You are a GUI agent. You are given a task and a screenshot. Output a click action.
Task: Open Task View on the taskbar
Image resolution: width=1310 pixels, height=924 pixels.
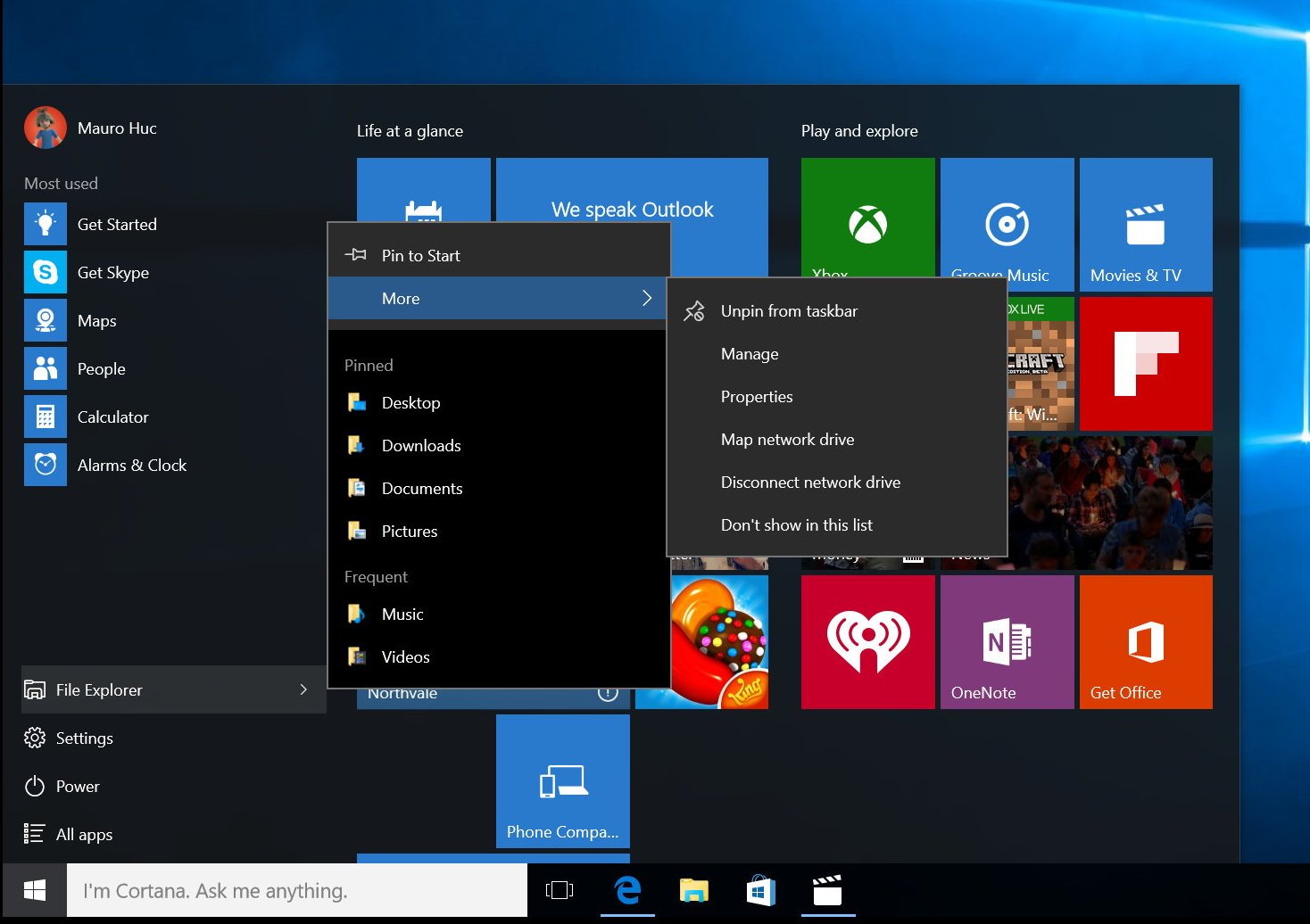pos(560,890)
